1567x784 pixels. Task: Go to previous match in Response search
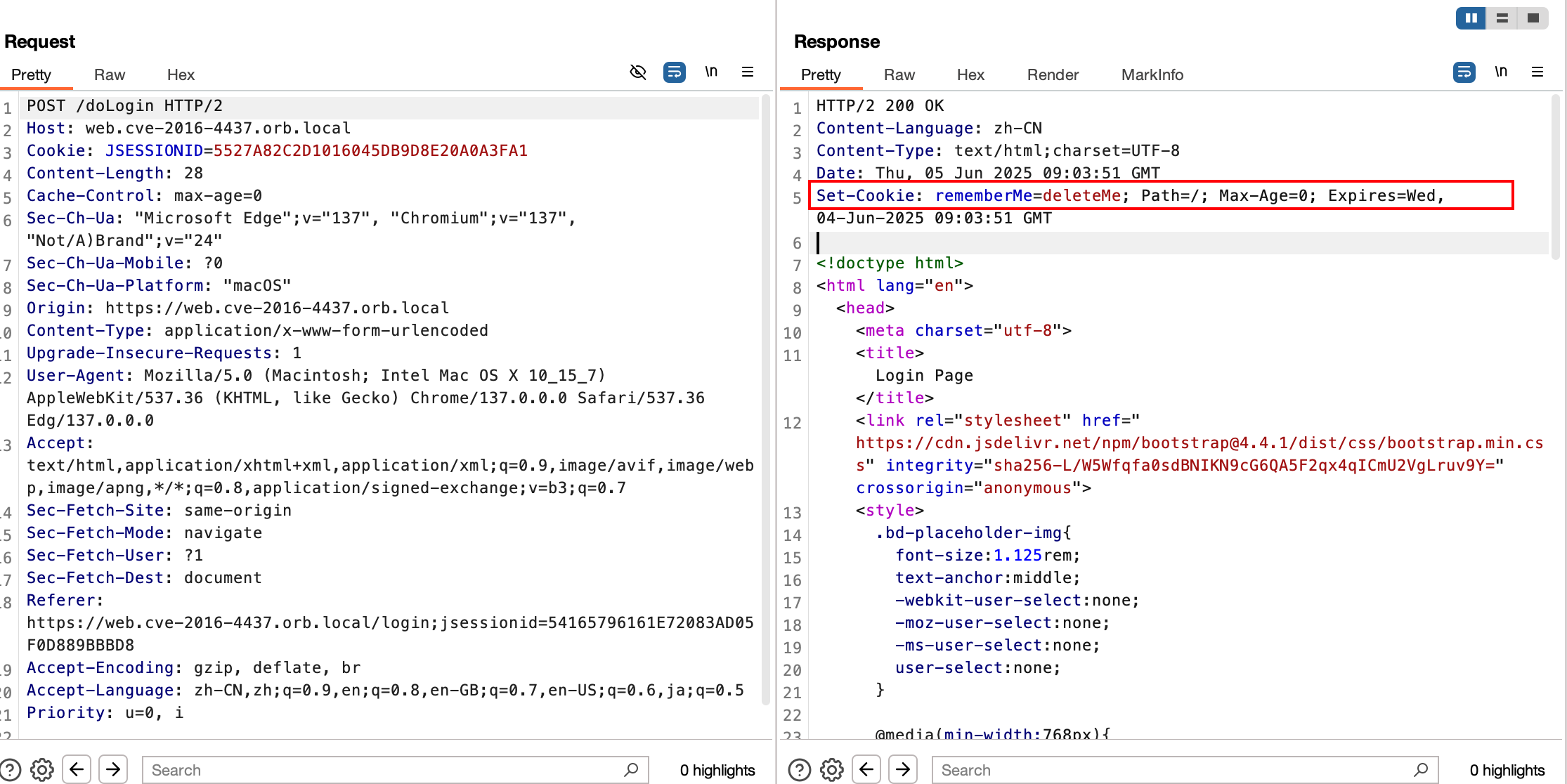coord(866,769)
